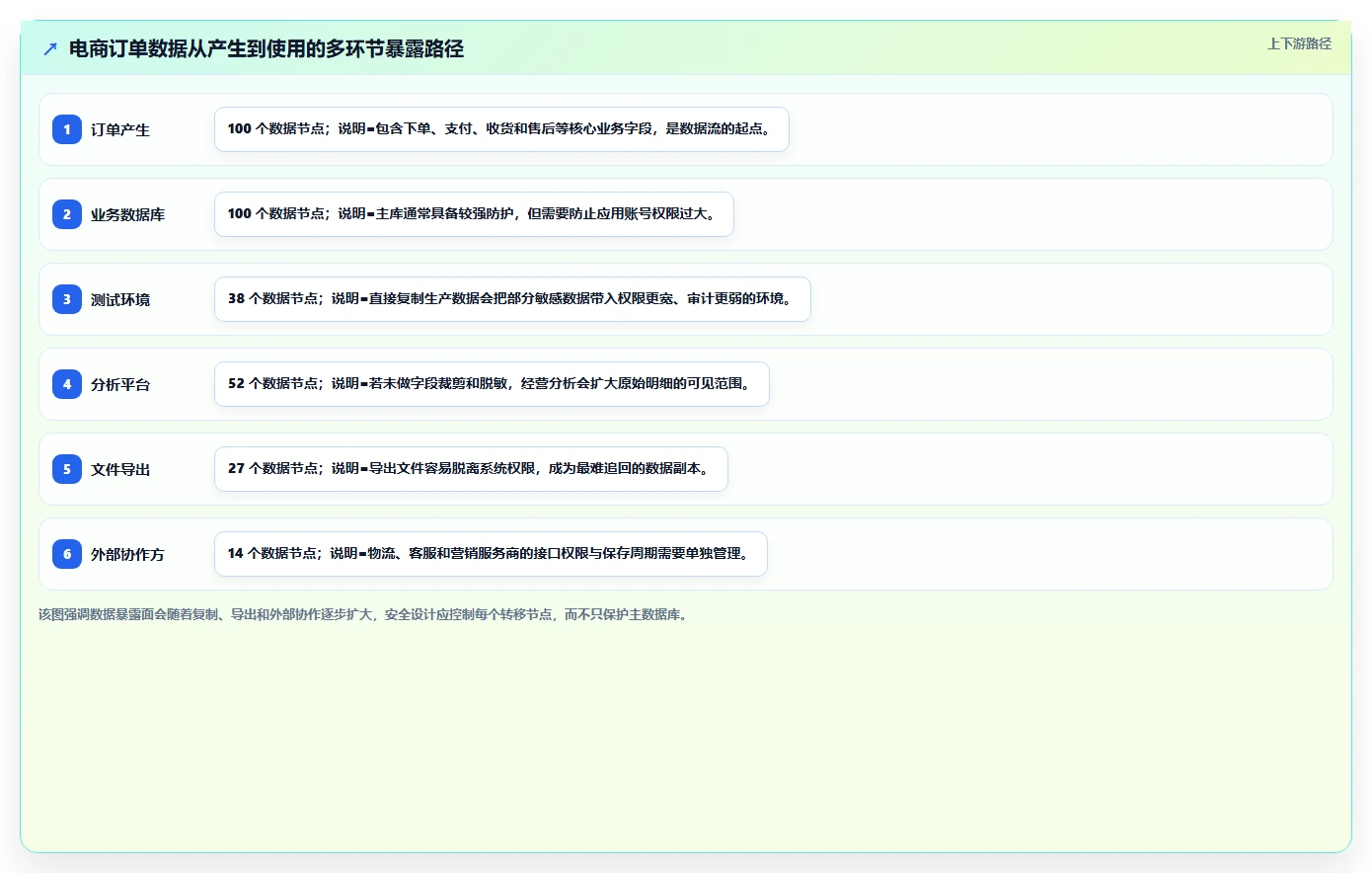Select the 分析平台 stage label
Screen dimensions: 1372x873
coord(120,384)
